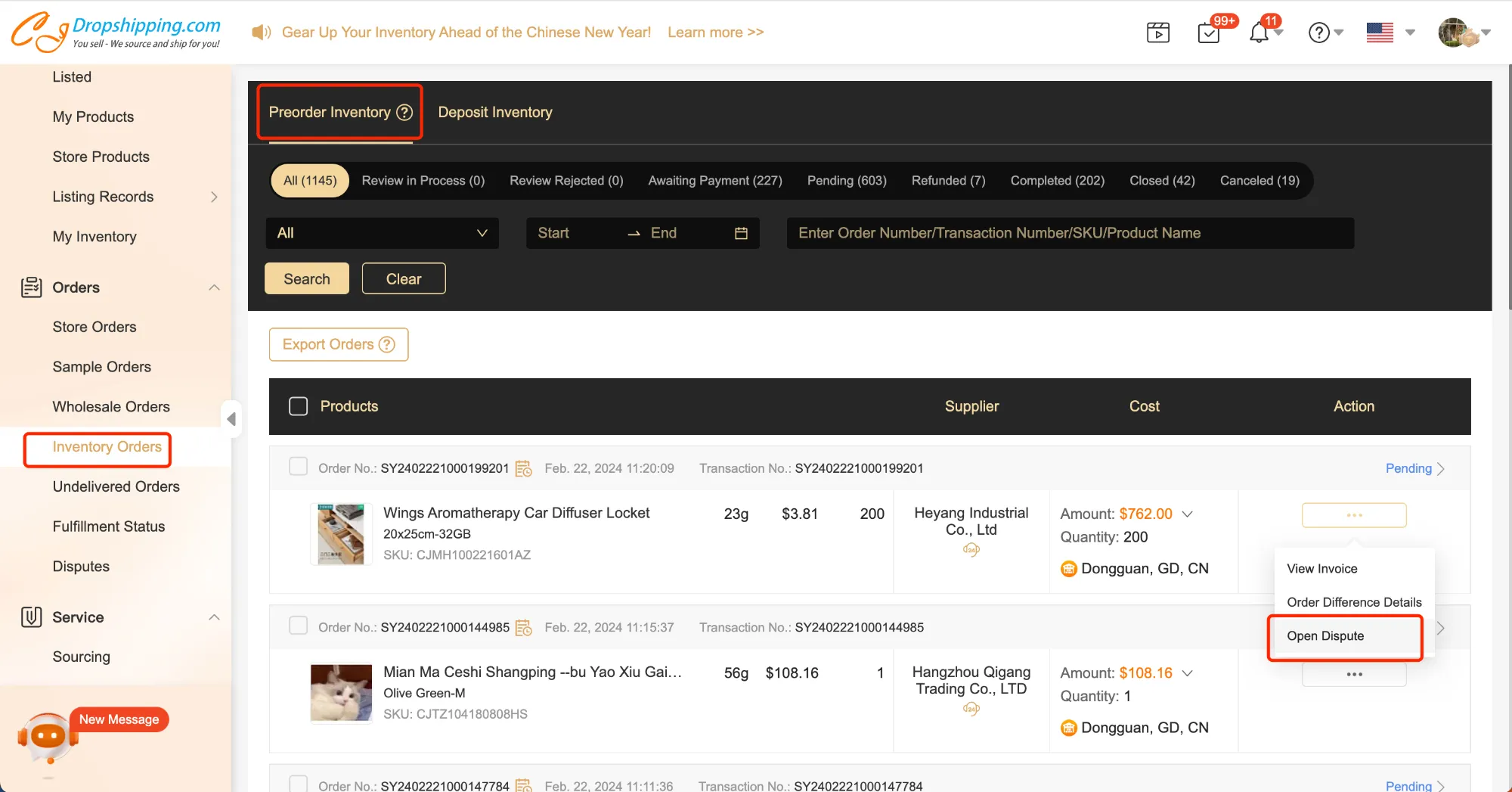Expand the $762.00 amount details chevron

coord(1188,514)
